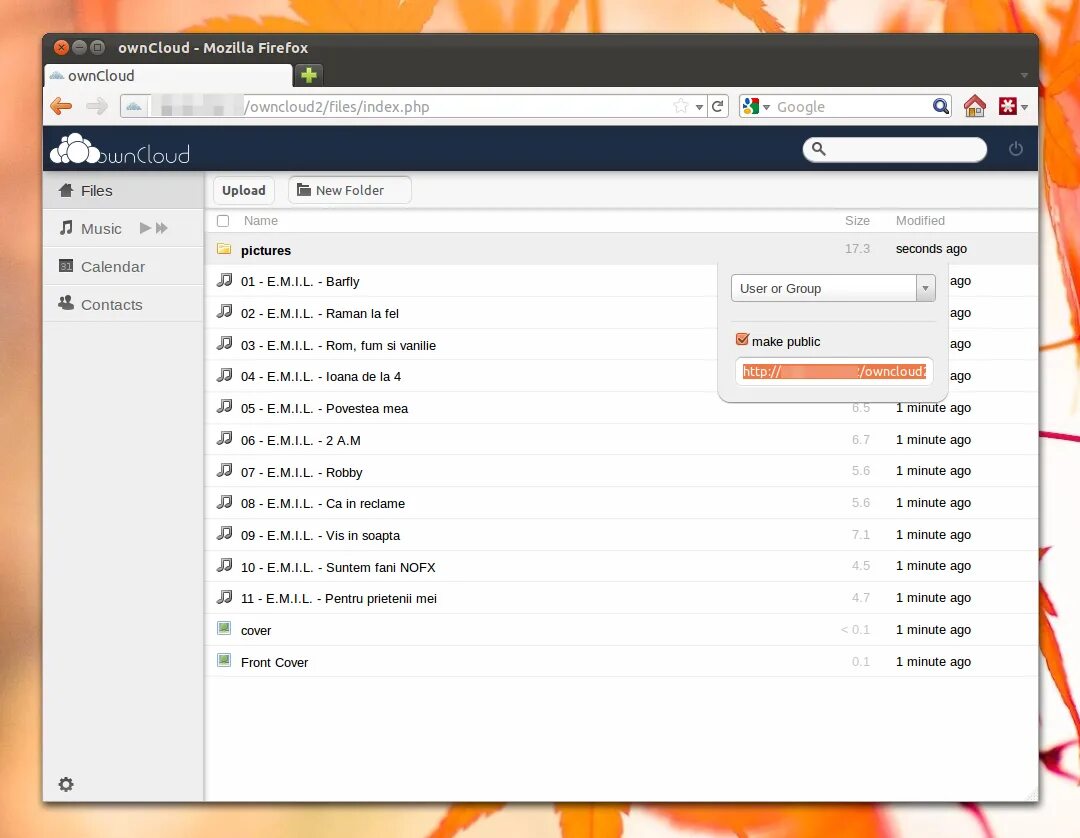Open the URL history dropdown arrow
This screenshot has width=1080, height=838.
coord(699,107)
